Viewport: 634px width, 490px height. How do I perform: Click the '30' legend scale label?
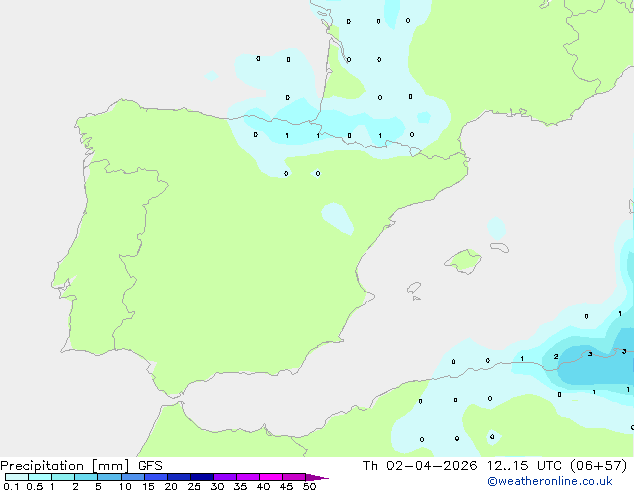(217, 486)
